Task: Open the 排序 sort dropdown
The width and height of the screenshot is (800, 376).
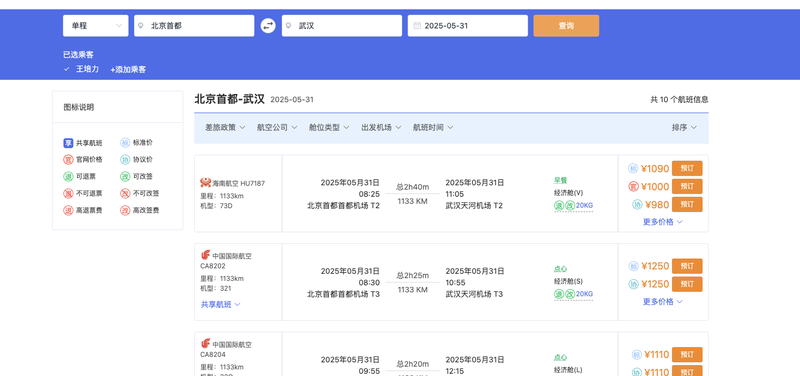Action: (x=684, y=128)
